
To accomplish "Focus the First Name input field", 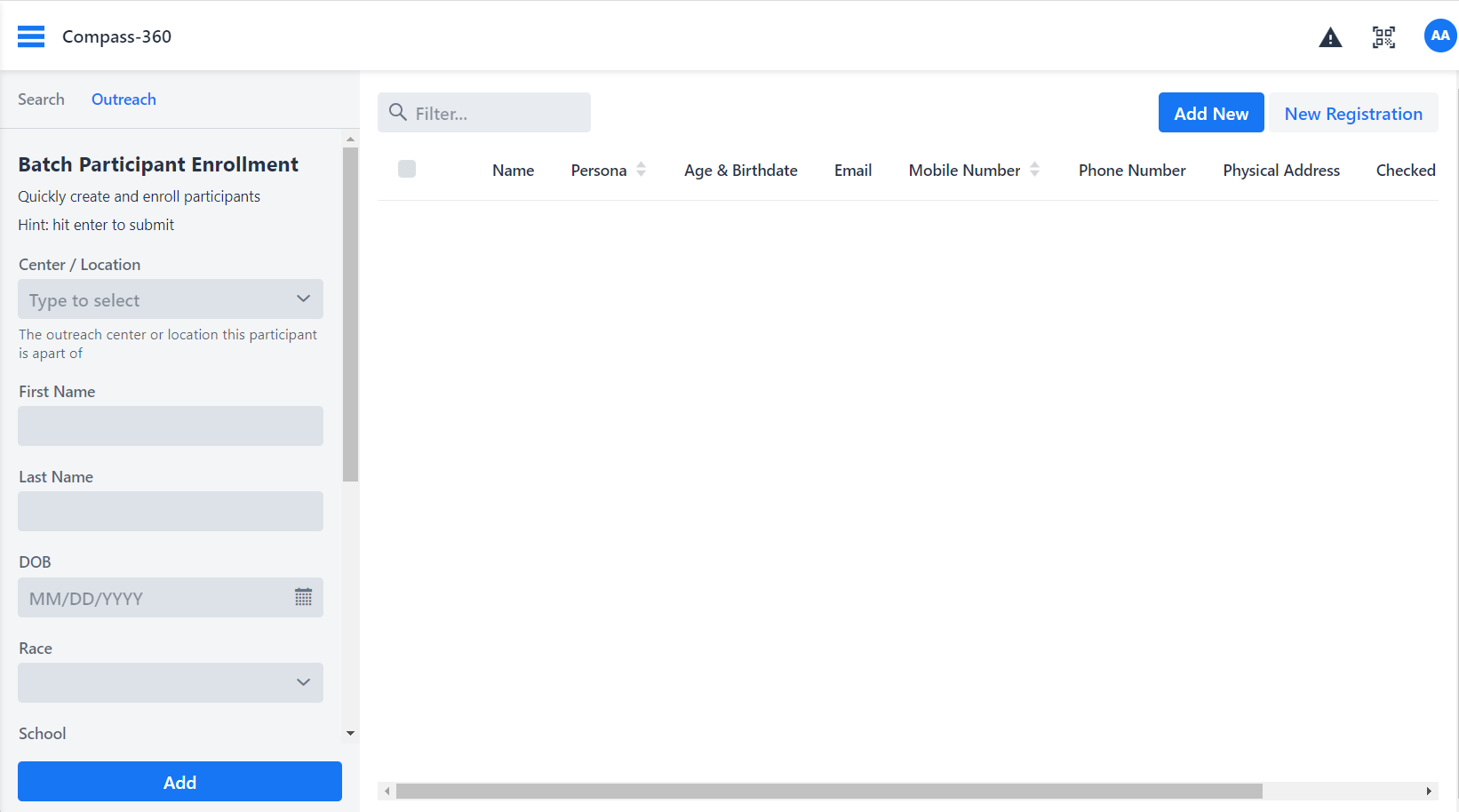I will coord(171,426).
